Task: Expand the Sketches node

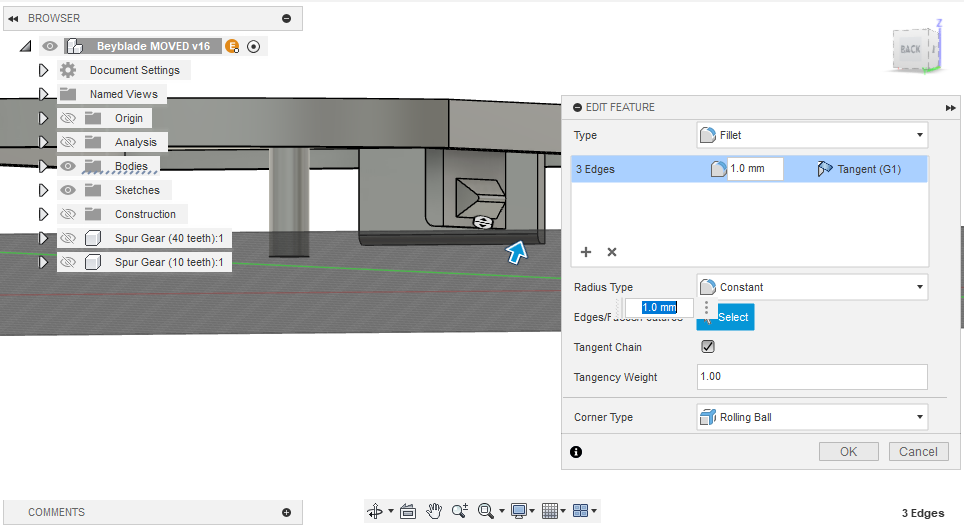Action: tap(43, 190)
